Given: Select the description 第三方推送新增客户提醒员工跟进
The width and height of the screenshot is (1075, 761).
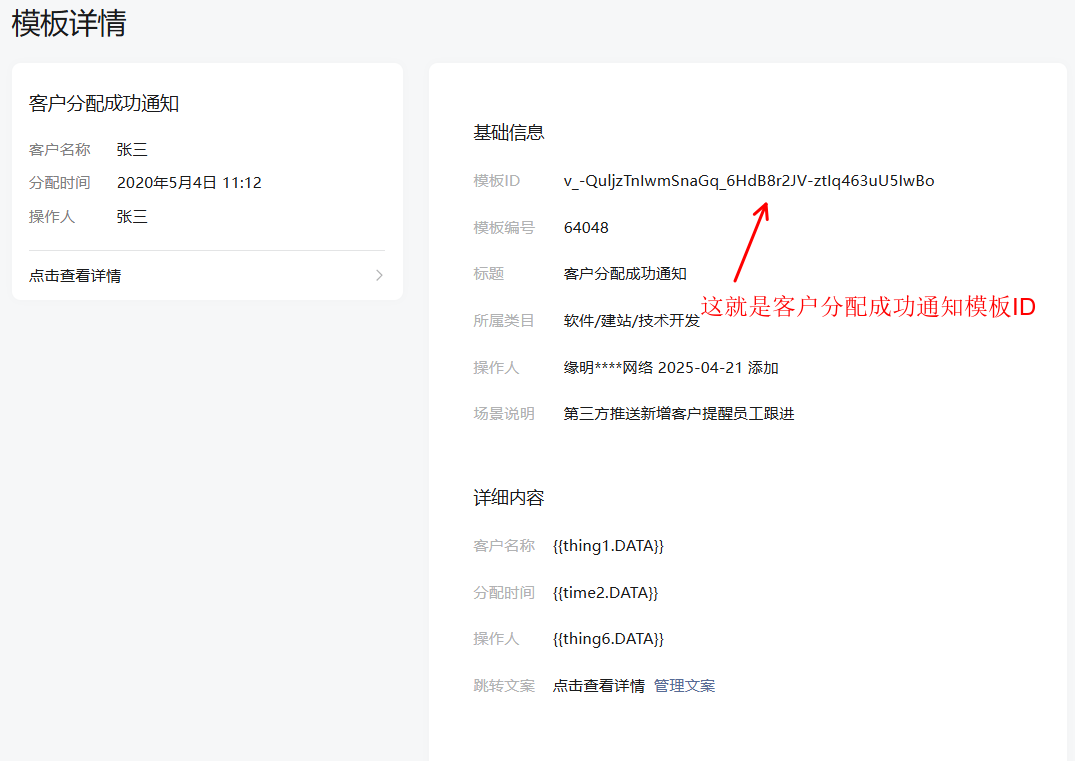Looking at the screenshot, I should (679, 414).
